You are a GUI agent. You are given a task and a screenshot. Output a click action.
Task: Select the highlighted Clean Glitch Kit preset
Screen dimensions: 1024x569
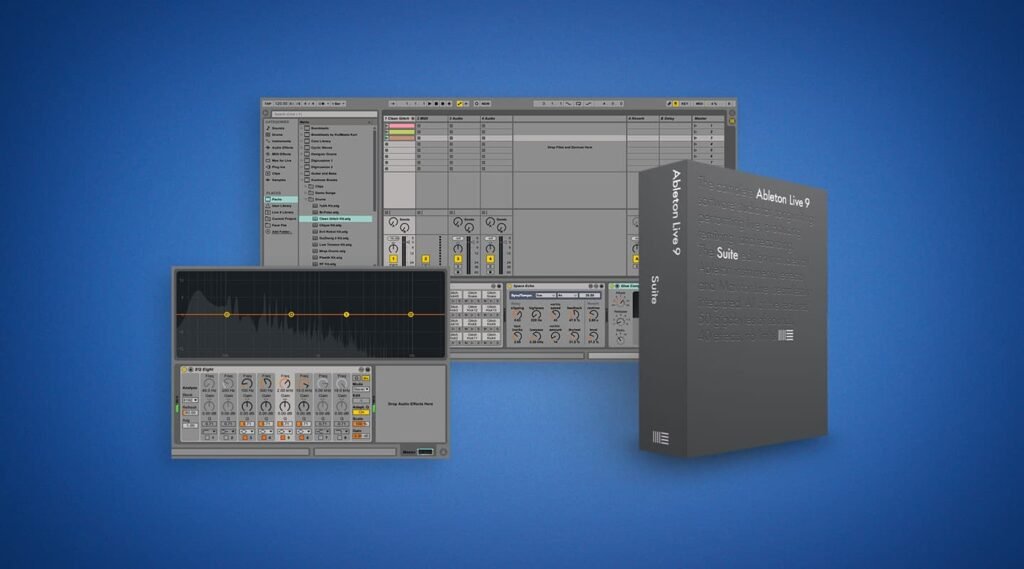click(x=336, y=219)
